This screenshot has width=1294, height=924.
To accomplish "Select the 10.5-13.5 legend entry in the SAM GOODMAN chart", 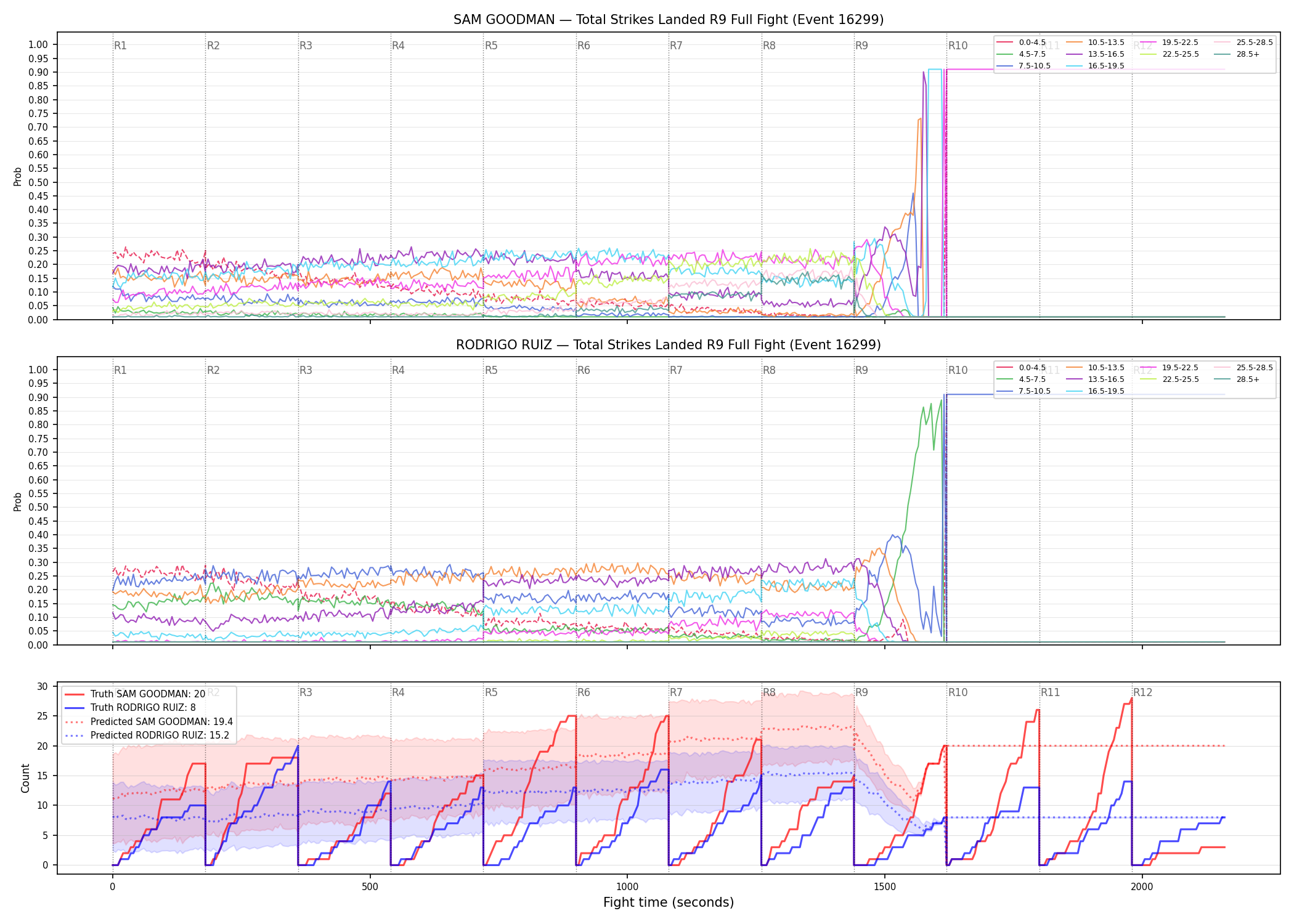I will [x=1095, y=43].
